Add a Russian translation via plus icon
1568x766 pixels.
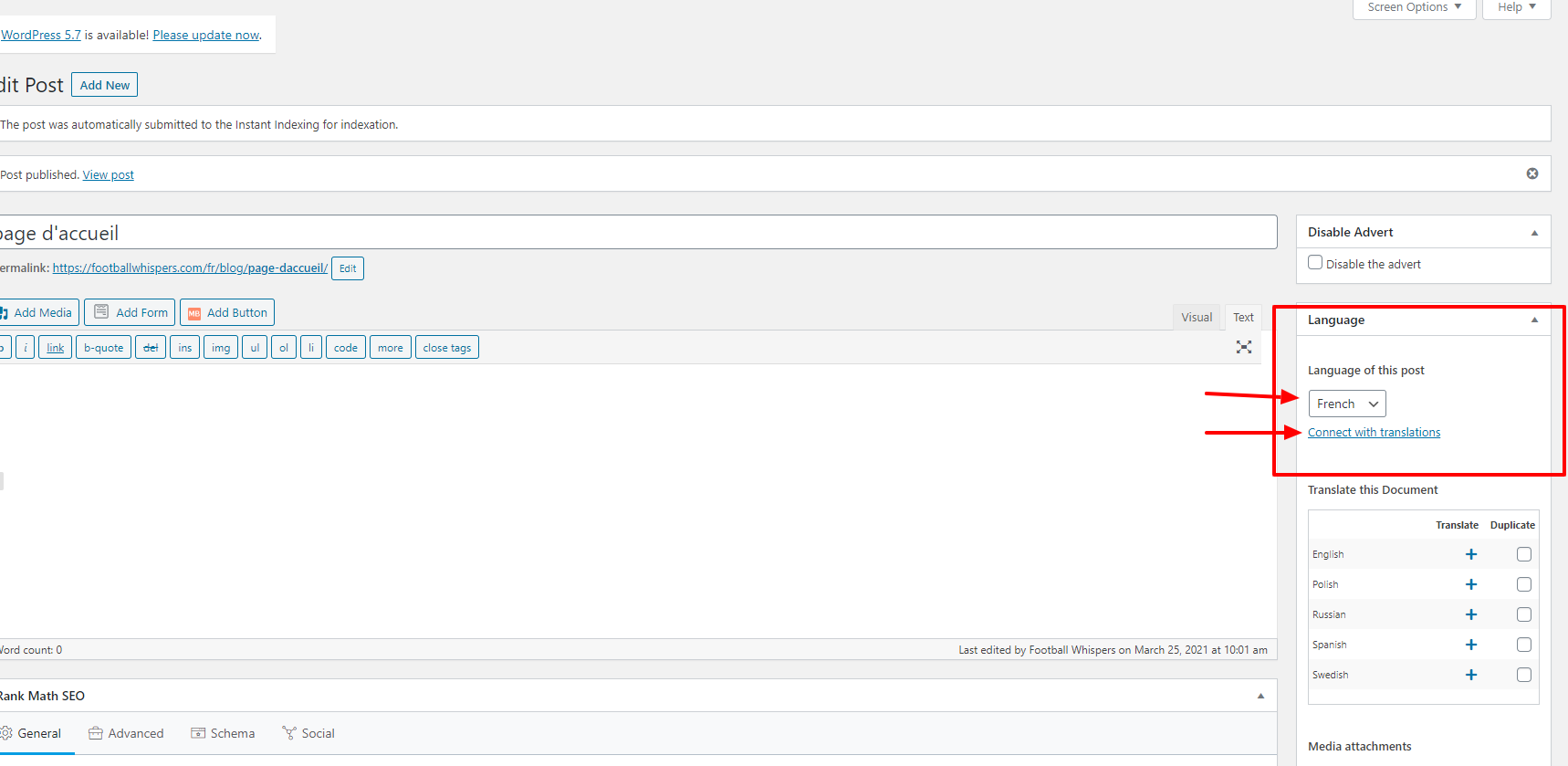click(1470, 614)
